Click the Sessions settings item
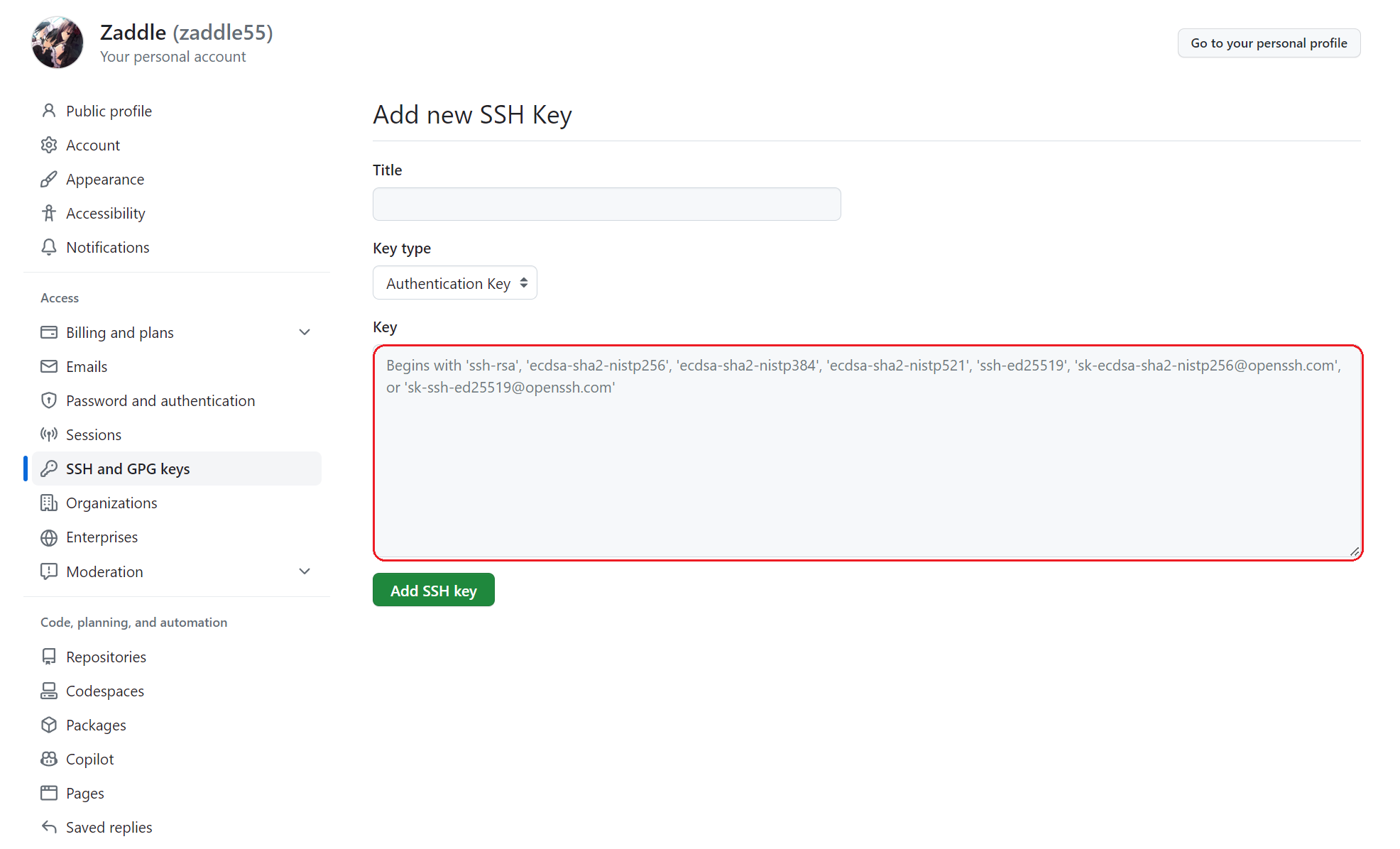This screenshot has height=849, width=1400. click(x=94, y=434)
